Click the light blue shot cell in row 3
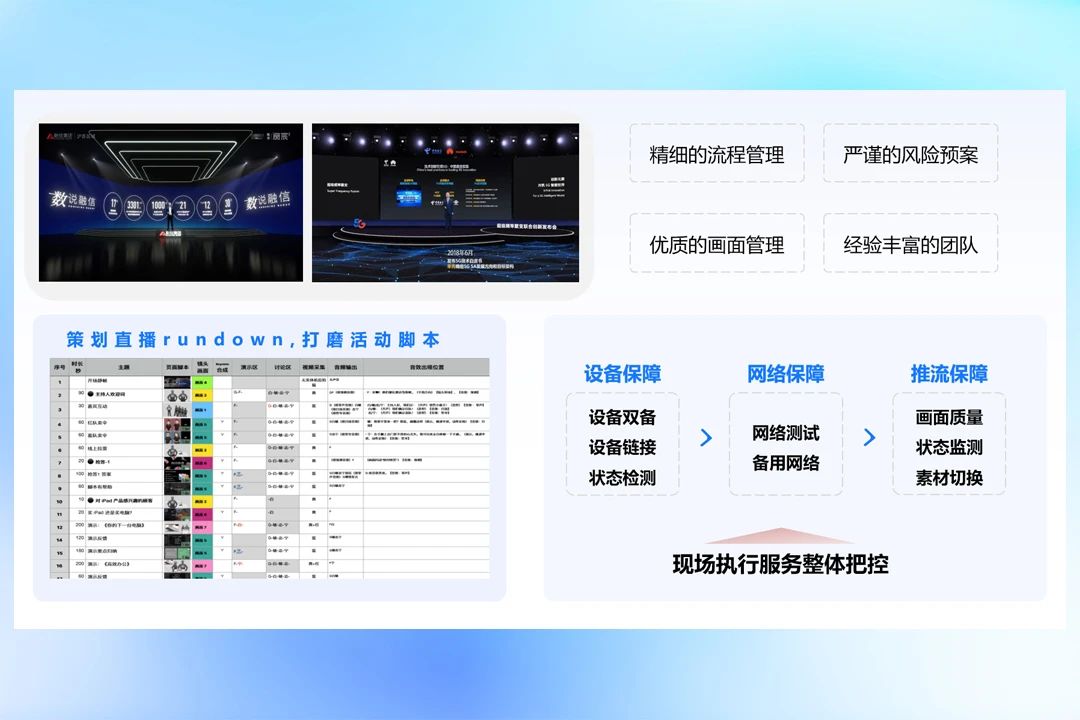 202,410
